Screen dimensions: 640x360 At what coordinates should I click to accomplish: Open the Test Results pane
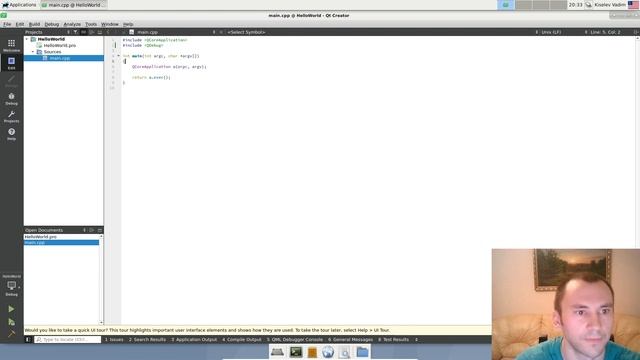coord(393,340)
